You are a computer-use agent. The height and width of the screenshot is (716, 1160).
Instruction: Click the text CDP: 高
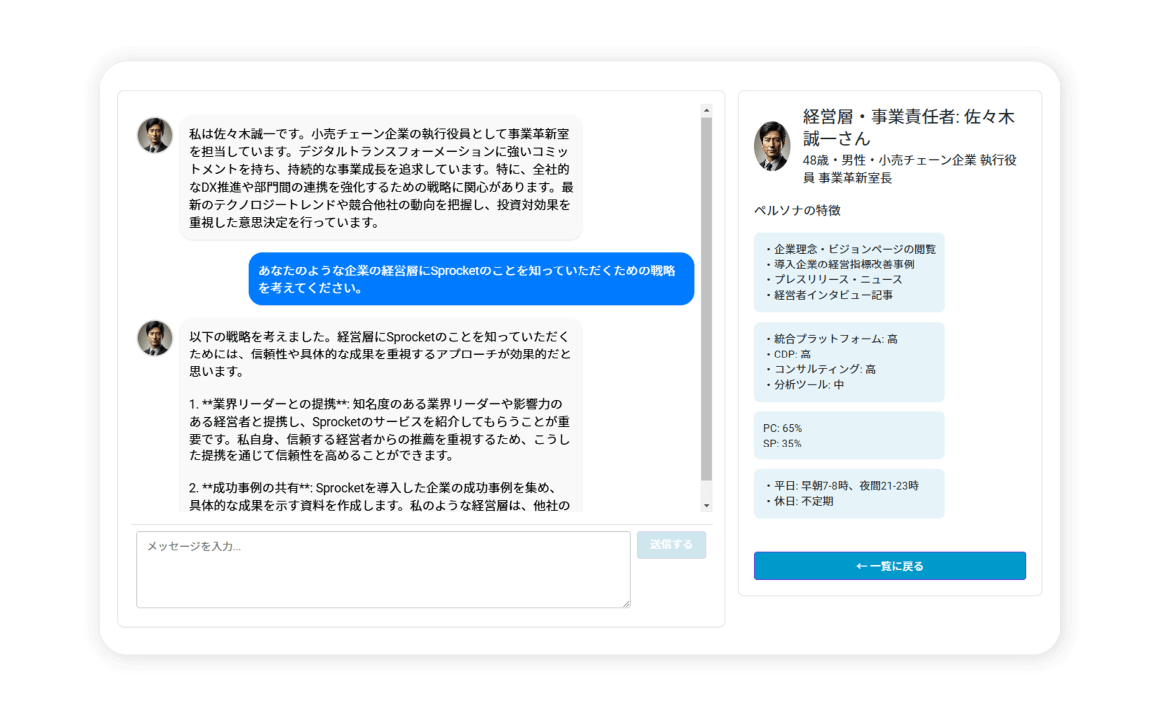coord(792,354)
